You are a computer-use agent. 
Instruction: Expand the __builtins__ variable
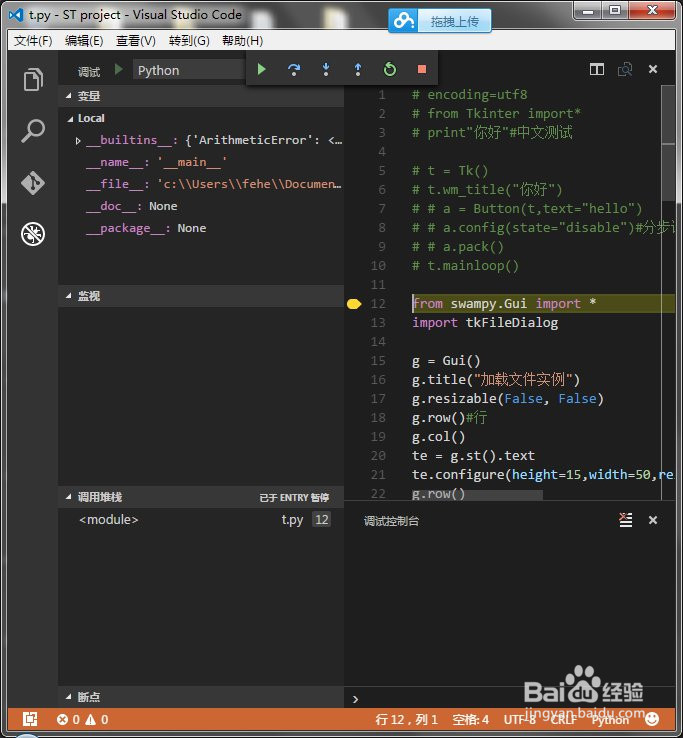(x=78, y=140)
